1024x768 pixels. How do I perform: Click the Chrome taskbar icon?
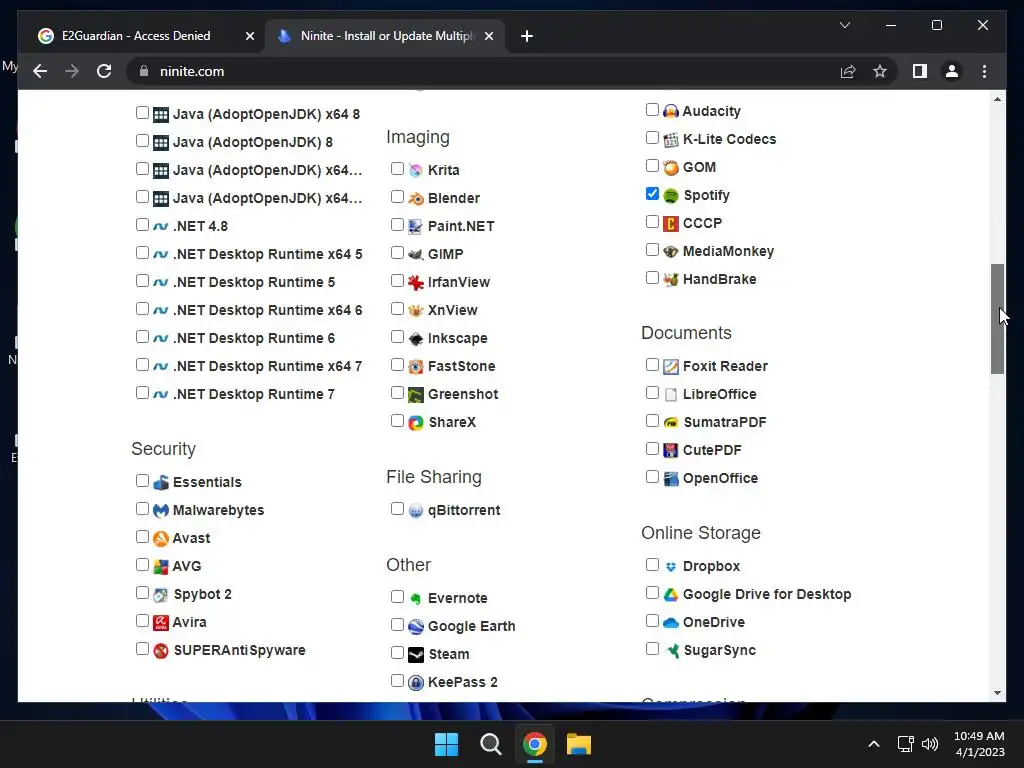[534, 744]
